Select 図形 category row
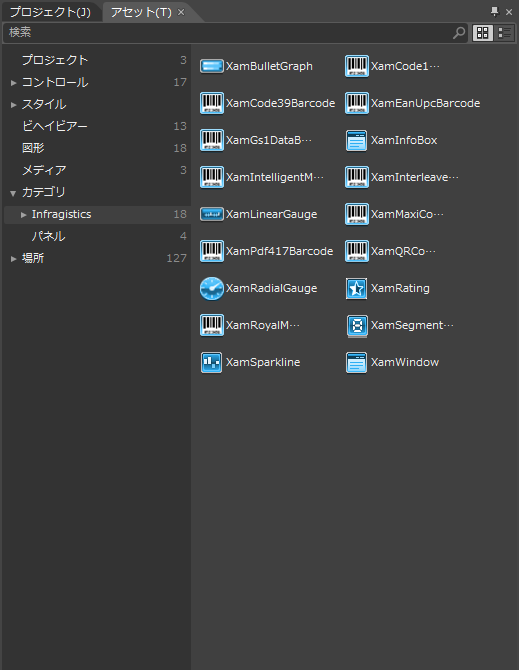This screenshot has width=519, height=670. [97, 148]
